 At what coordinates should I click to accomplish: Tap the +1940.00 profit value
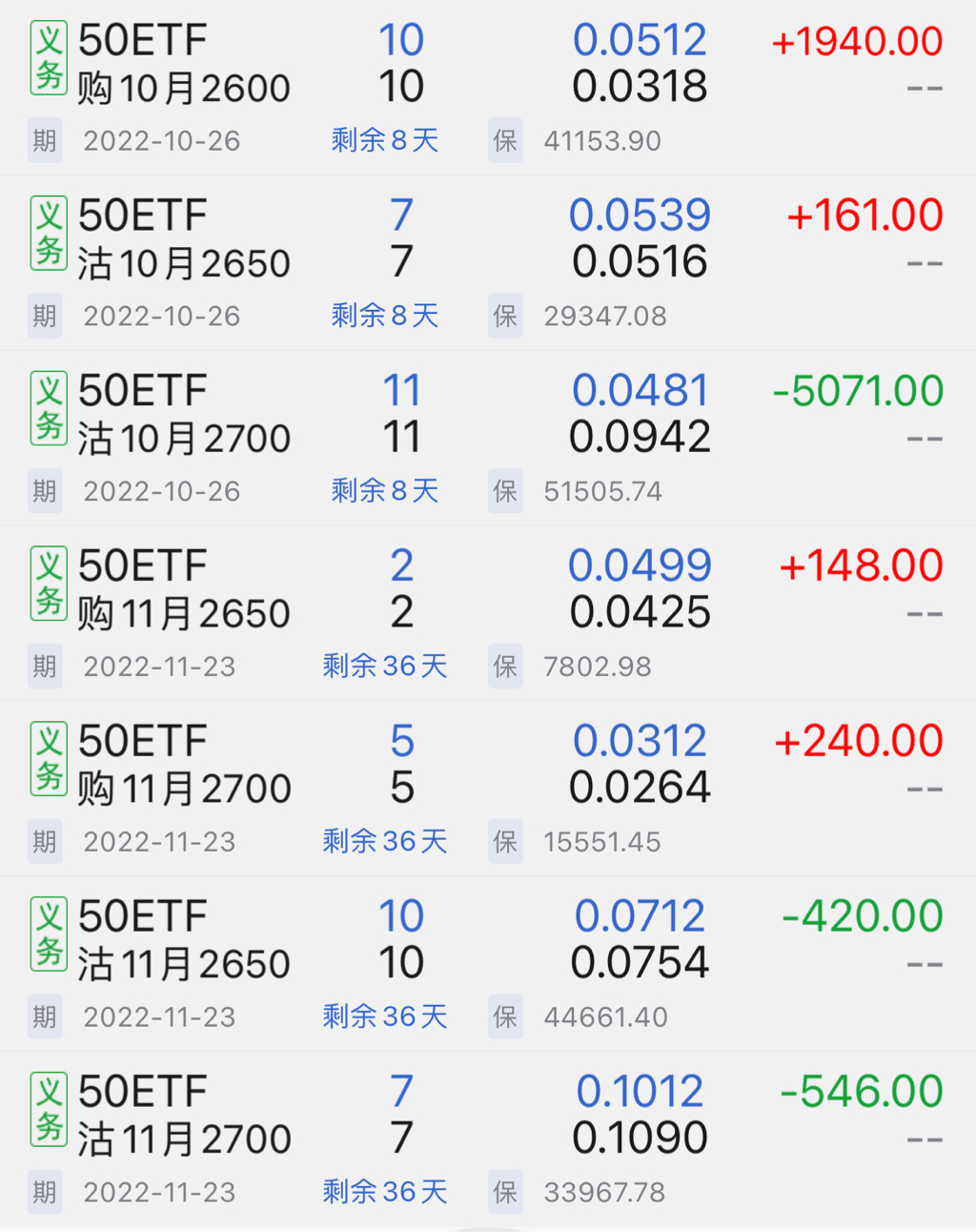click(857, 42)
